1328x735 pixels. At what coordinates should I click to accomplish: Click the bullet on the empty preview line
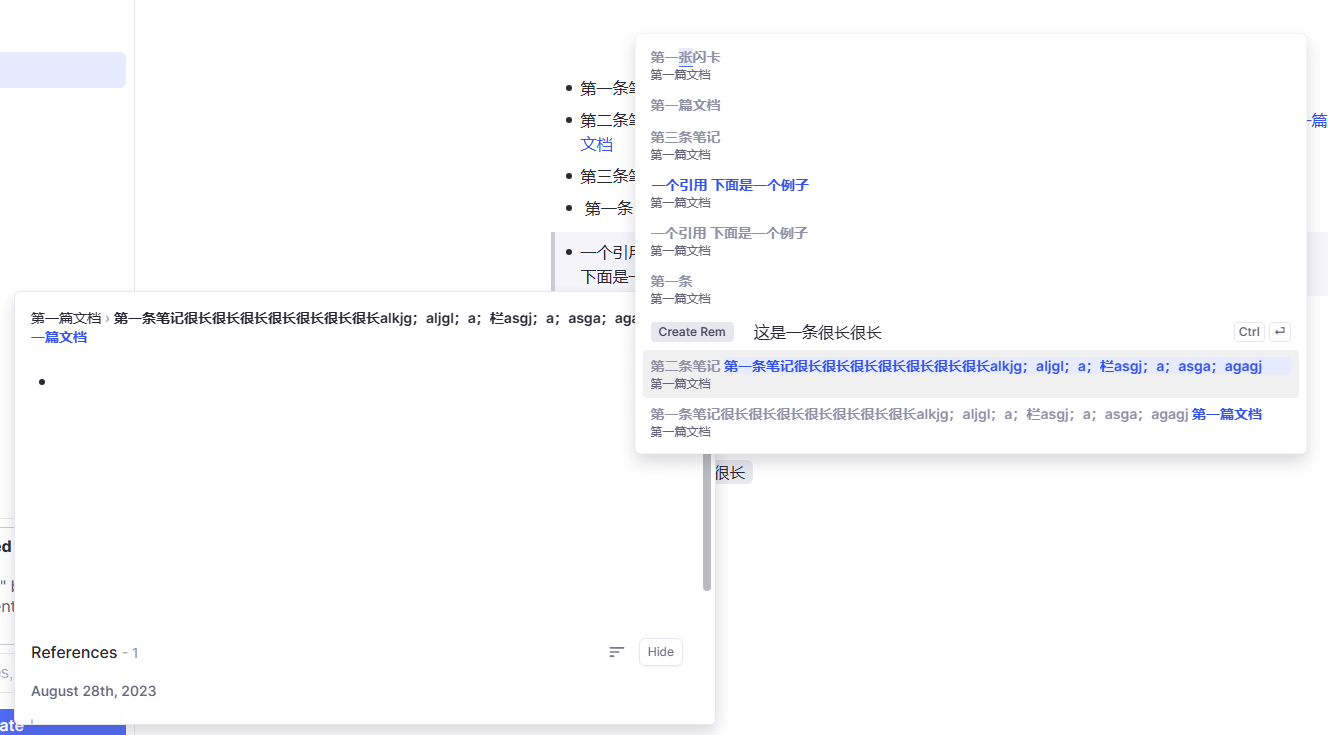click(x=42, y=381)
